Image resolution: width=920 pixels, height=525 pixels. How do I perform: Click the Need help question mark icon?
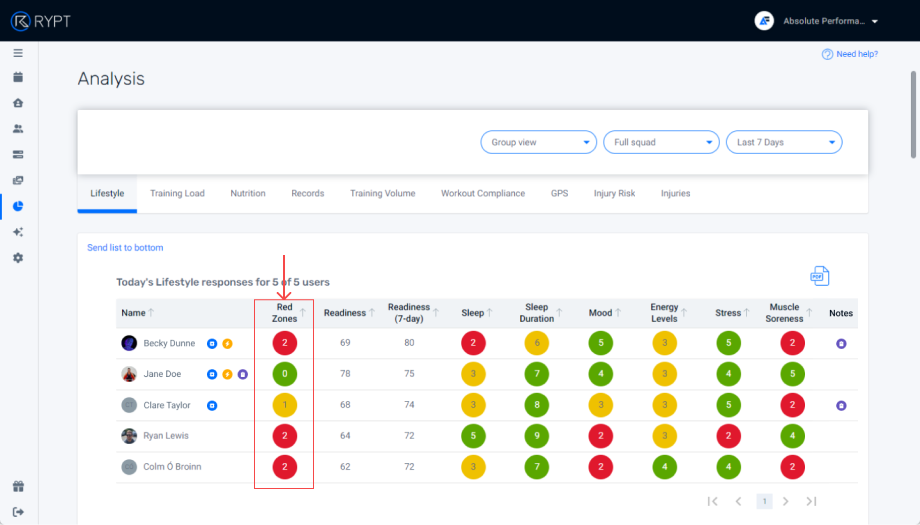tap(827, 54)
